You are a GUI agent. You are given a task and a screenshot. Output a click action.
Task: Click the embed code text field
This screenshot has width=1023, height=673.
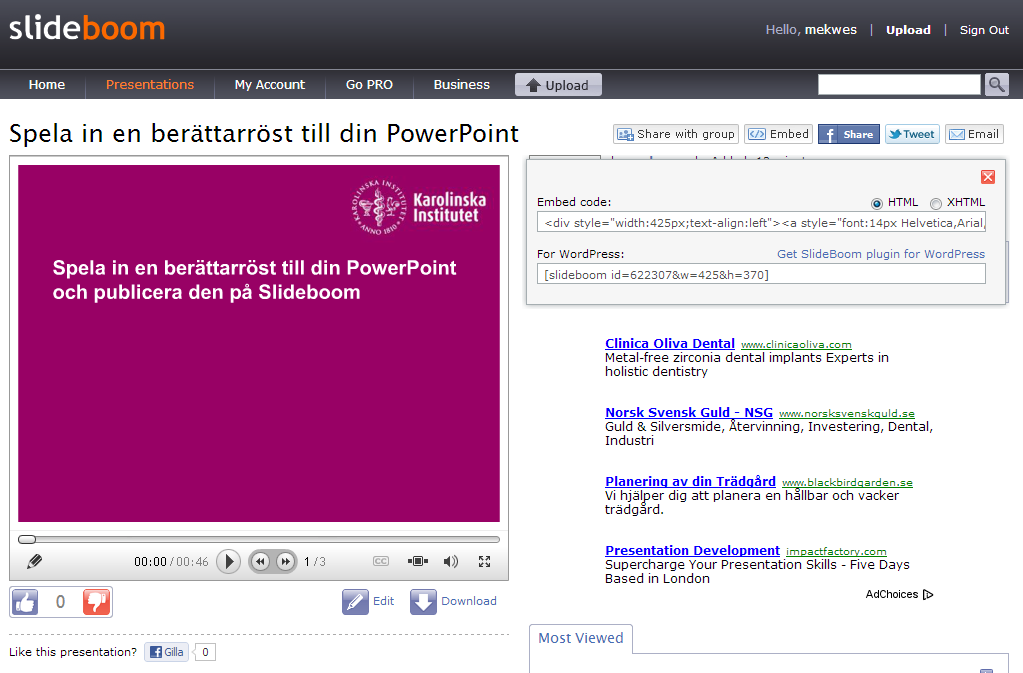click(761, 222)
